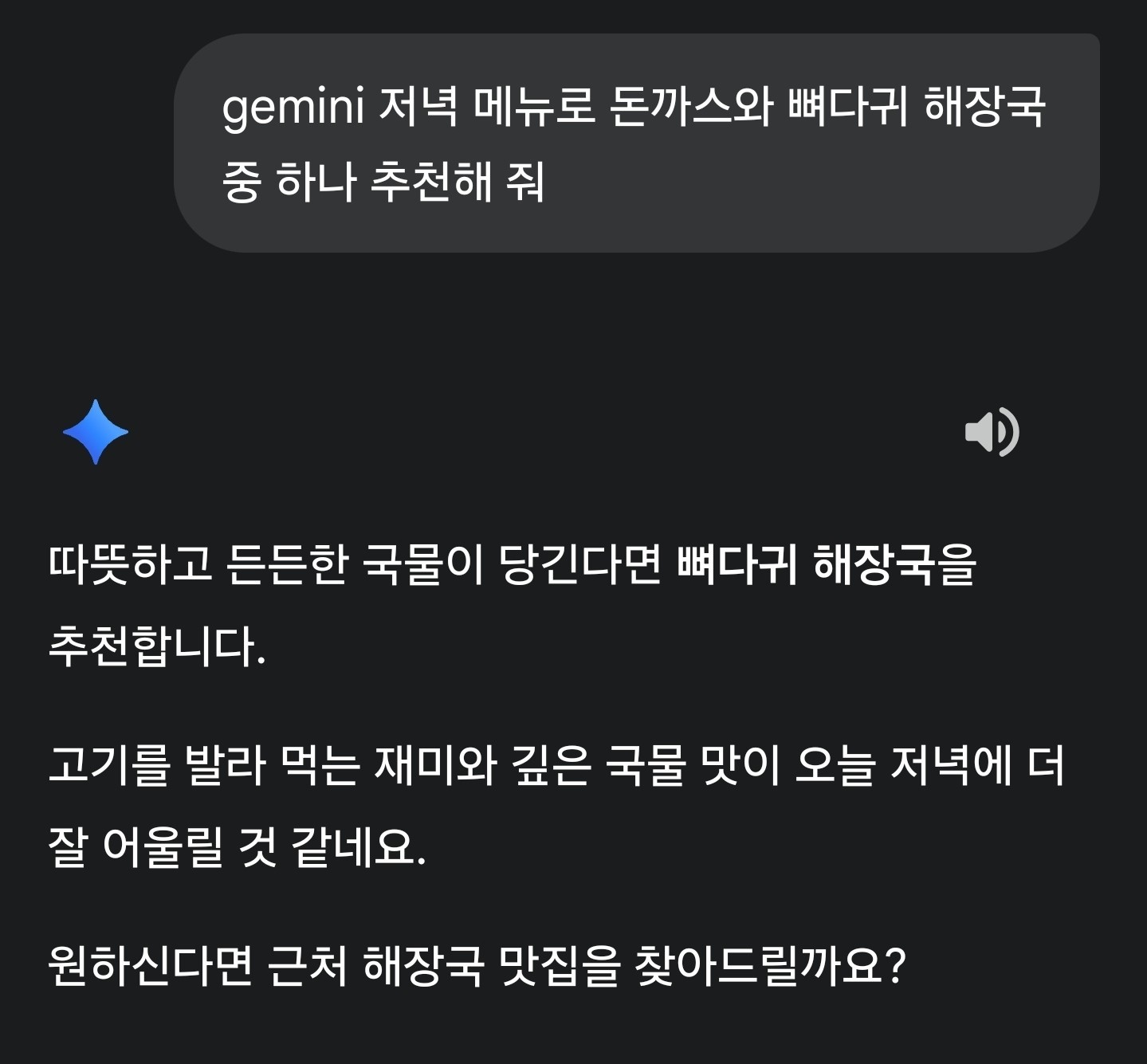This screenshot has width=1147, height=1064.
Task: Click "찾아드릴까요?" at the response's end
Action: (769, 966)
